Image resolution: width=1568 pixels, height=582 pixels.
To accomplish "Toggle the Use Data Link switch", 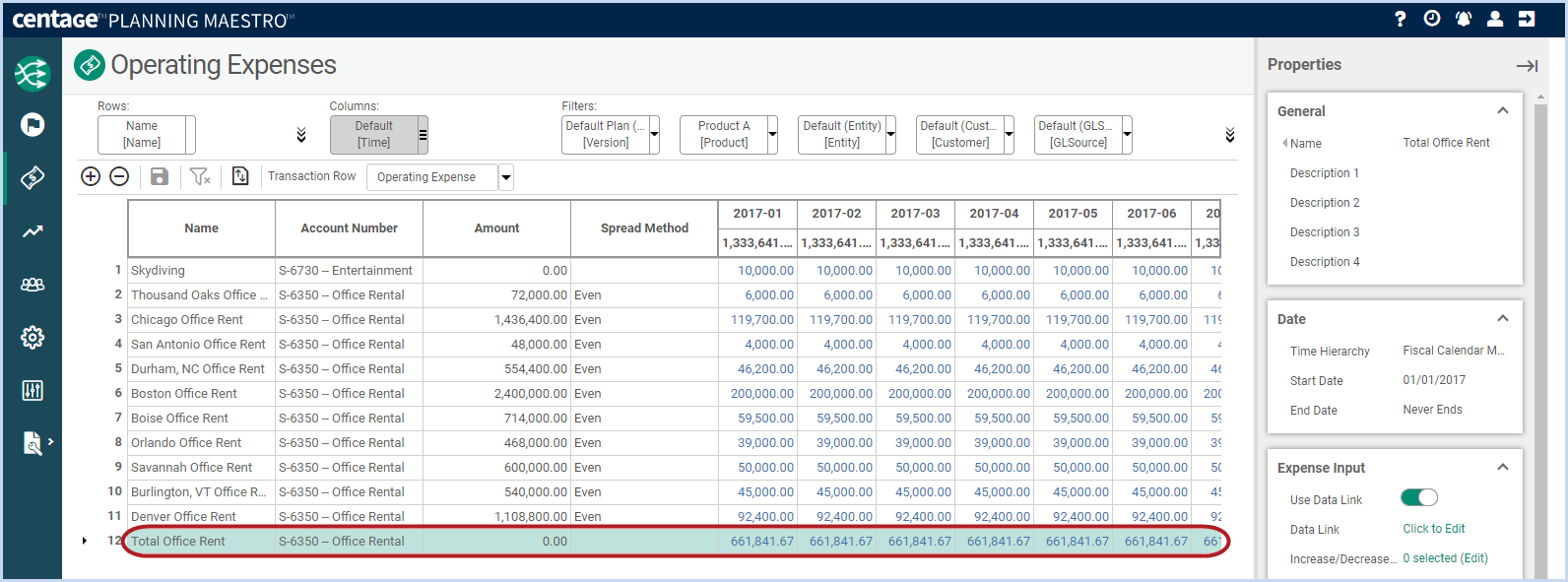I will (x=1419, y=498).
